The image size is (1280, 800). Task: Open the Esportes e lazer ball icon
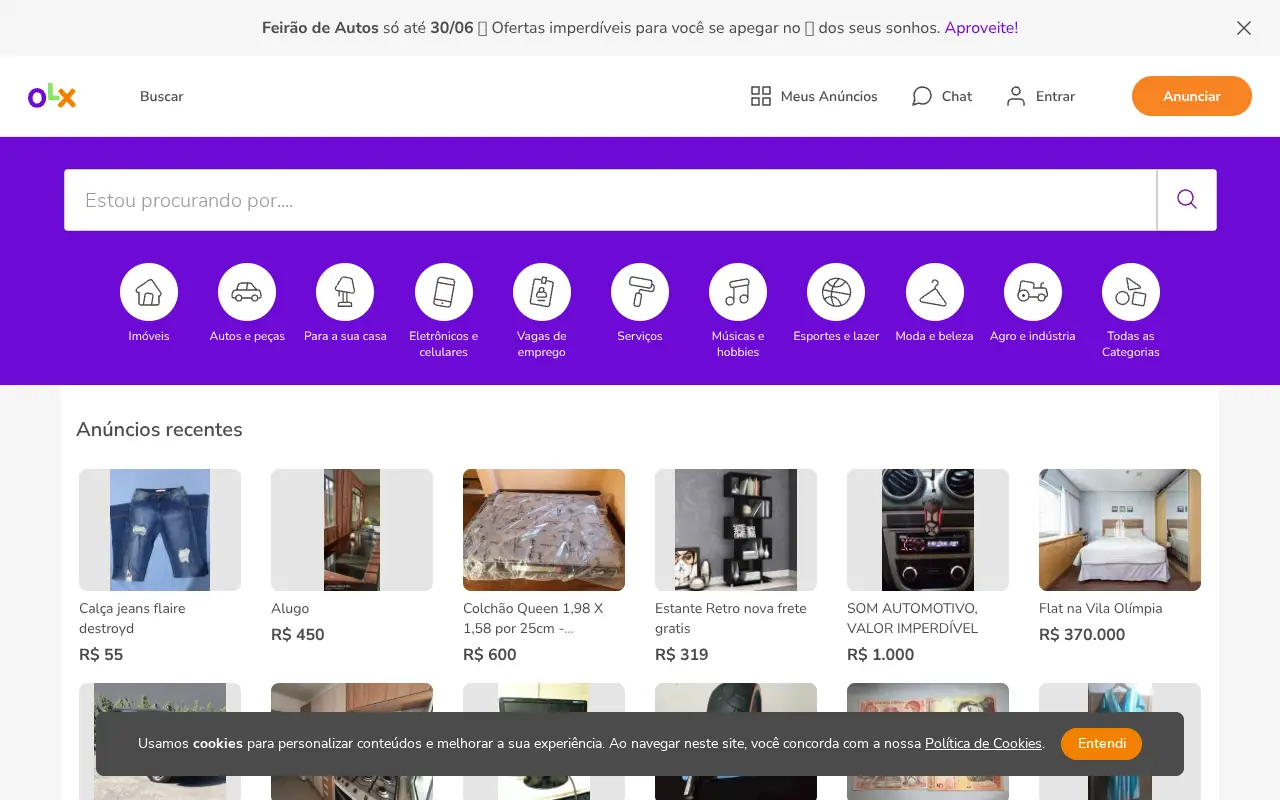(x=836, y=292)
